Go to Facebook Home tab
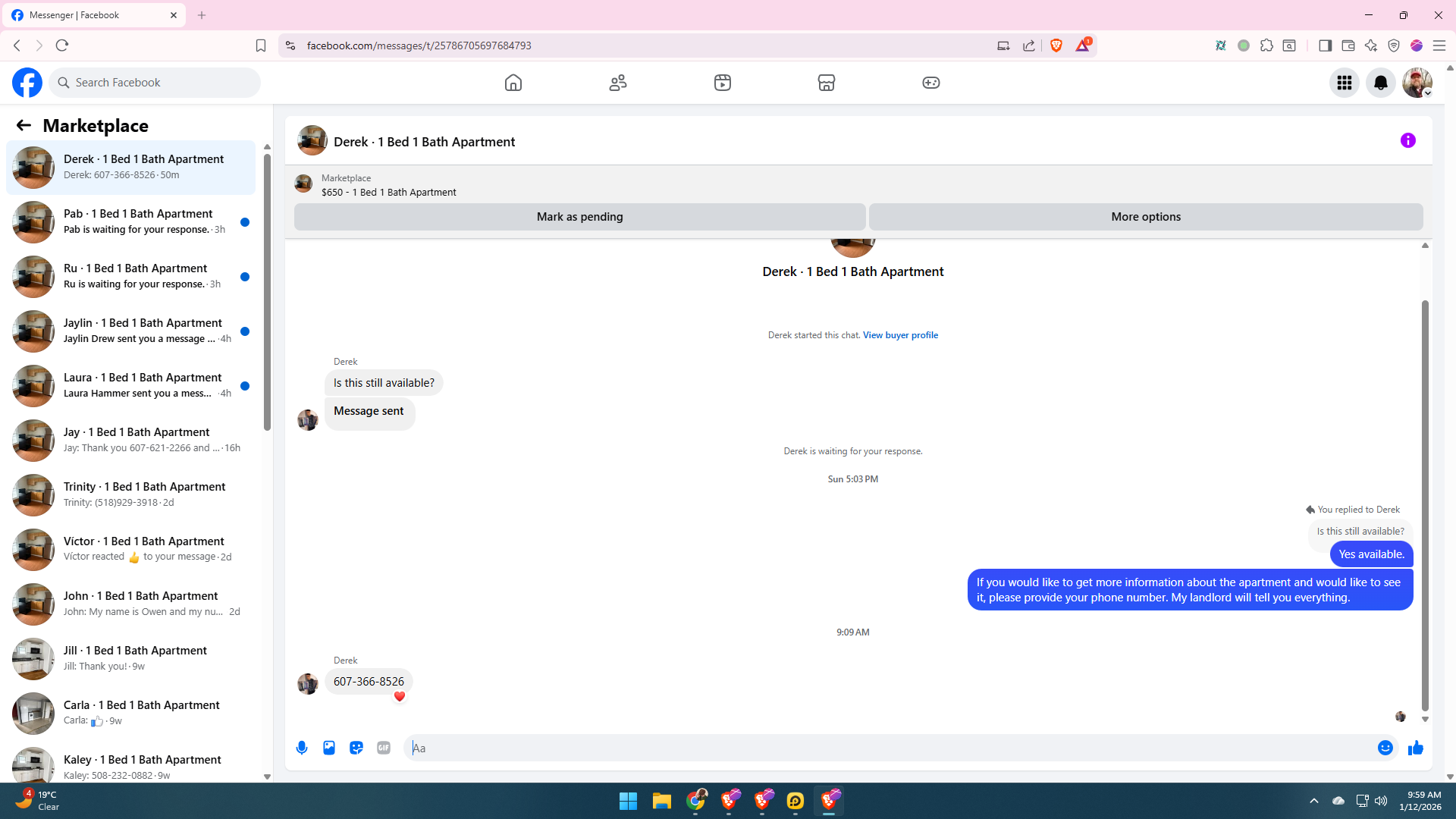 point(513,83)
